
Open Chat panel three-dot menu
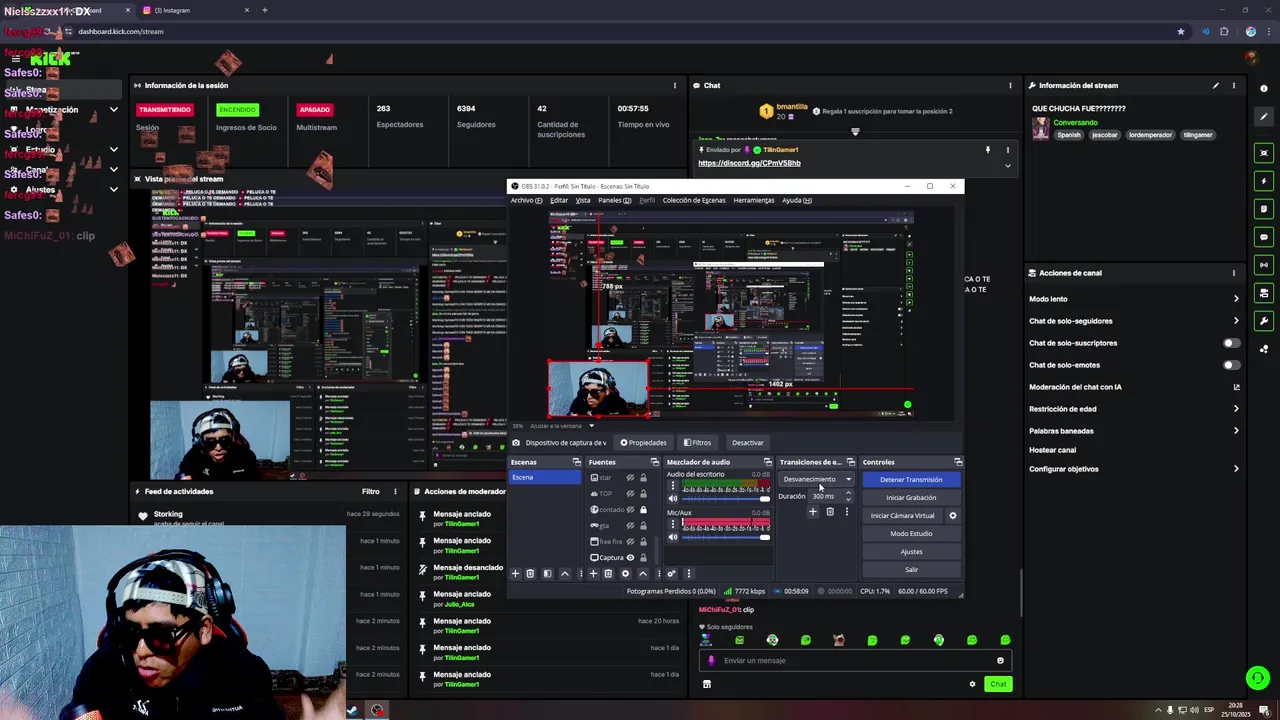[1010, 85]
